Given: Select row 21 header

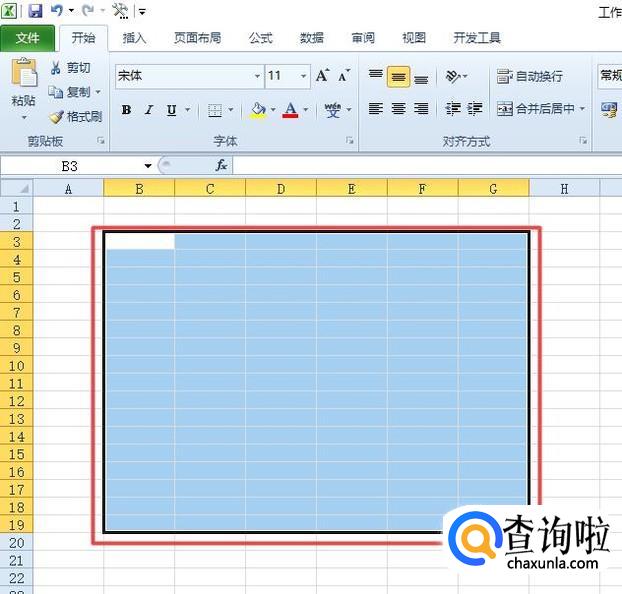Looking at the screenshot, I should click(x=16, y=560).
